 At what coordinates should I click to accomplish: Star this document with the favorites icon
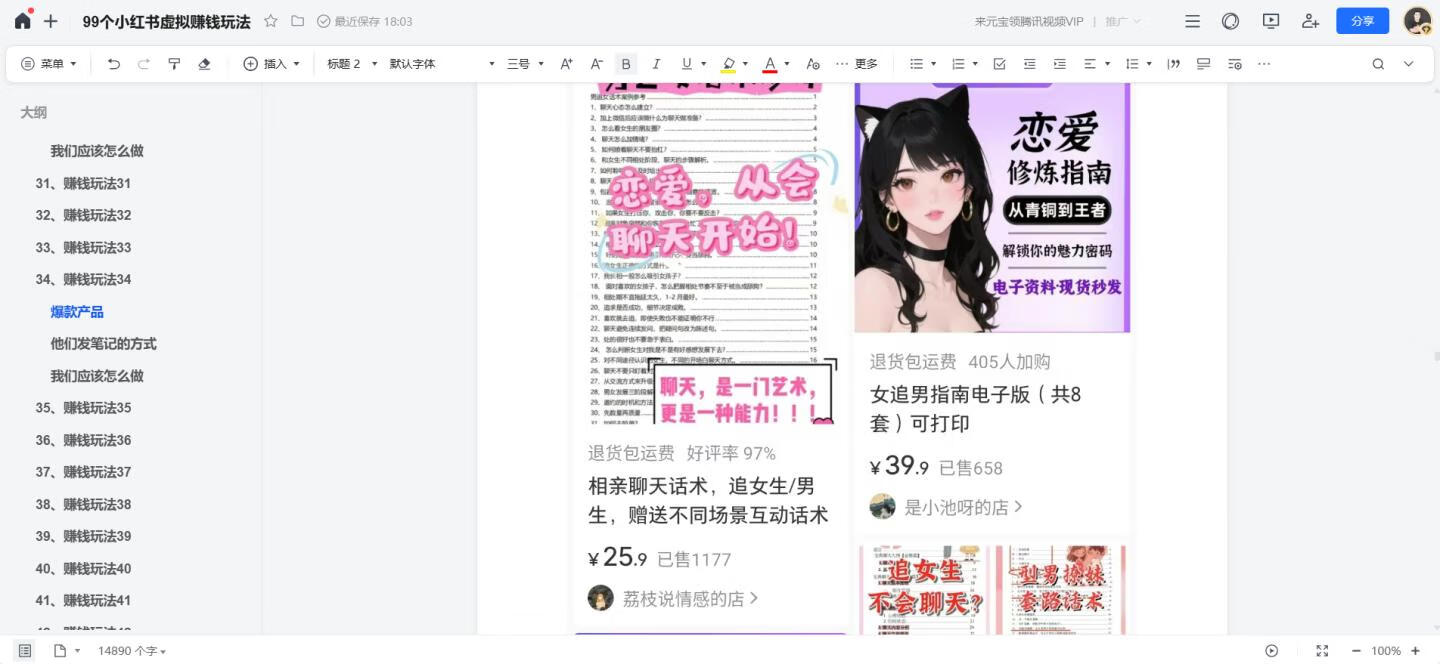[x=270, y=20]
